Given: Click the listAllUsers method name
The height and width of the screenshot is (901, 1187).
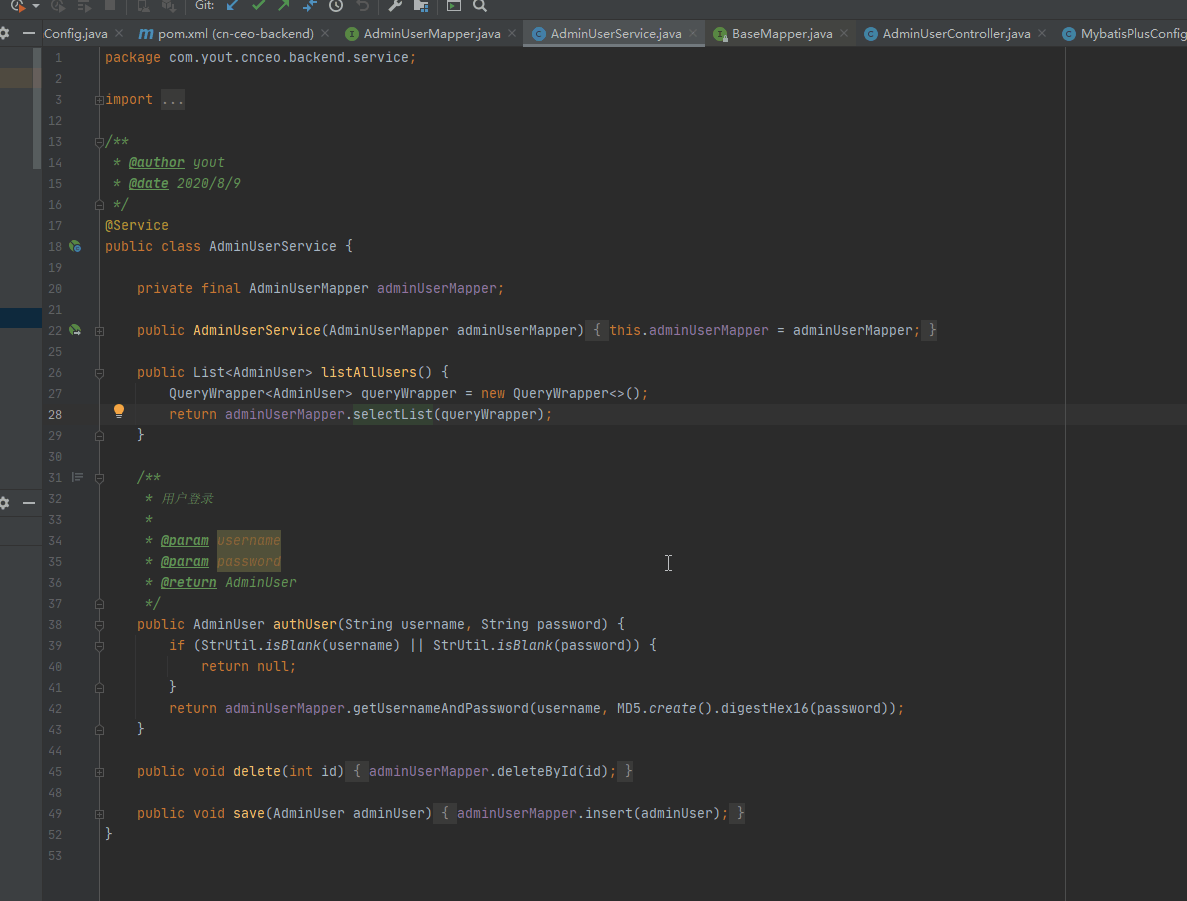Looking at the screenshot, I should point(369,372).
